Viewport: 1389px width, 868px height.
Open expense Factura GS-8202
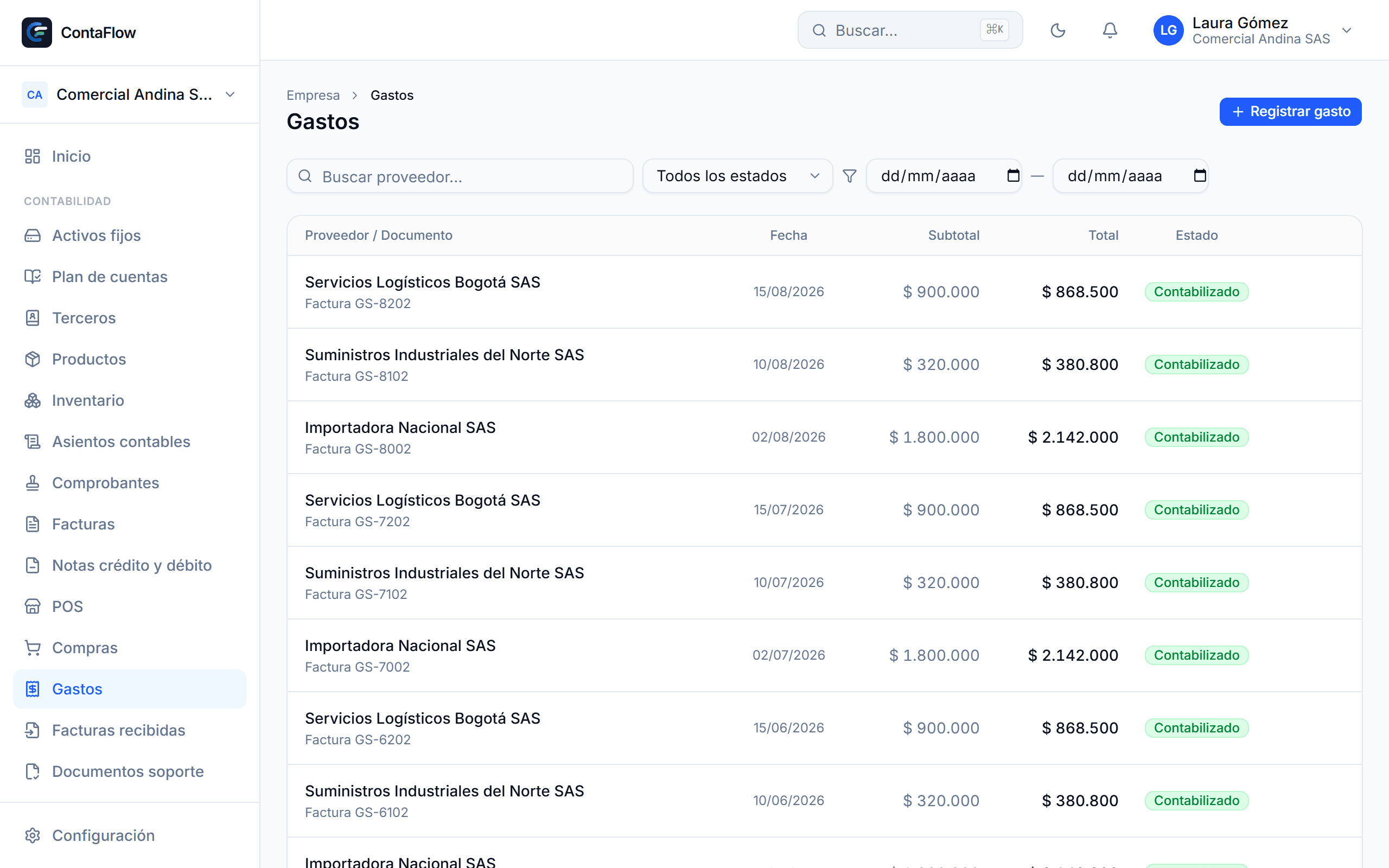point(824,292)
